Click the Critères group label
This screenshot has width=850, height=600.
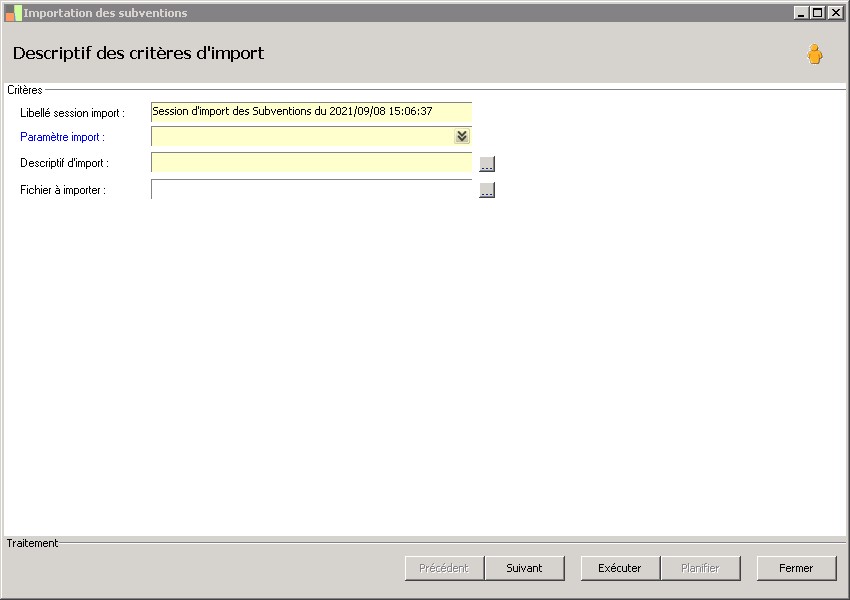[25, 90]
